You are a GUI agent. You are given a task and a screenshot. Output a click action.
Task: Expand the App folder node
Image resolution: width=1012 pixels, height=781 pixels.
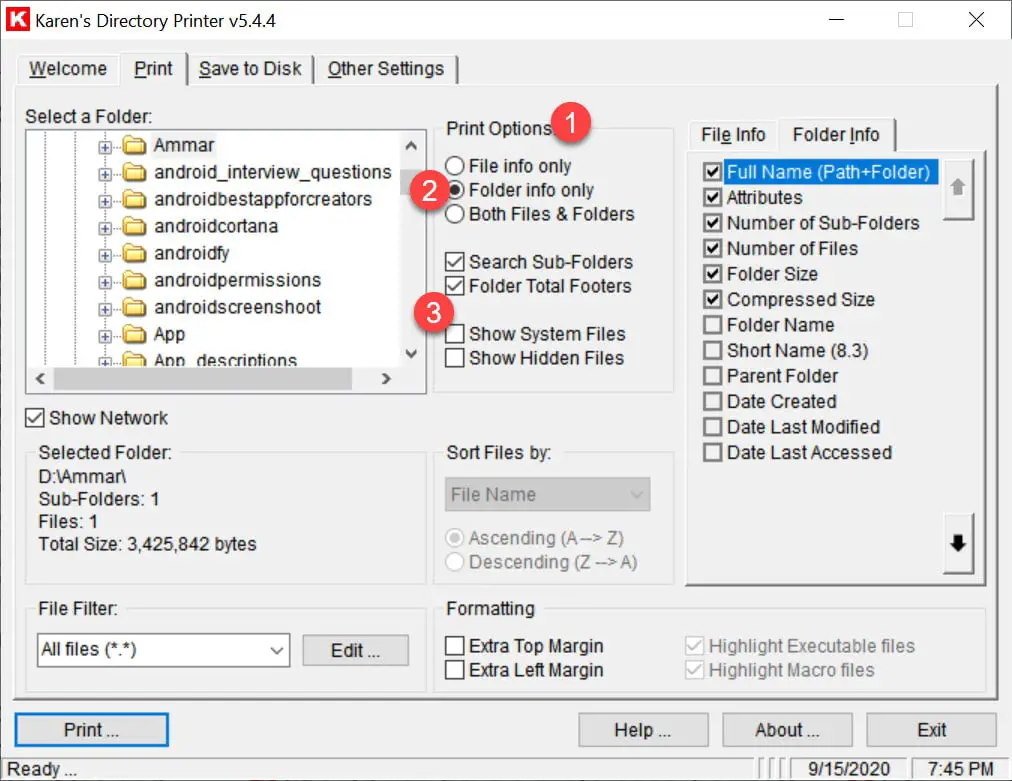pos(105,337)
